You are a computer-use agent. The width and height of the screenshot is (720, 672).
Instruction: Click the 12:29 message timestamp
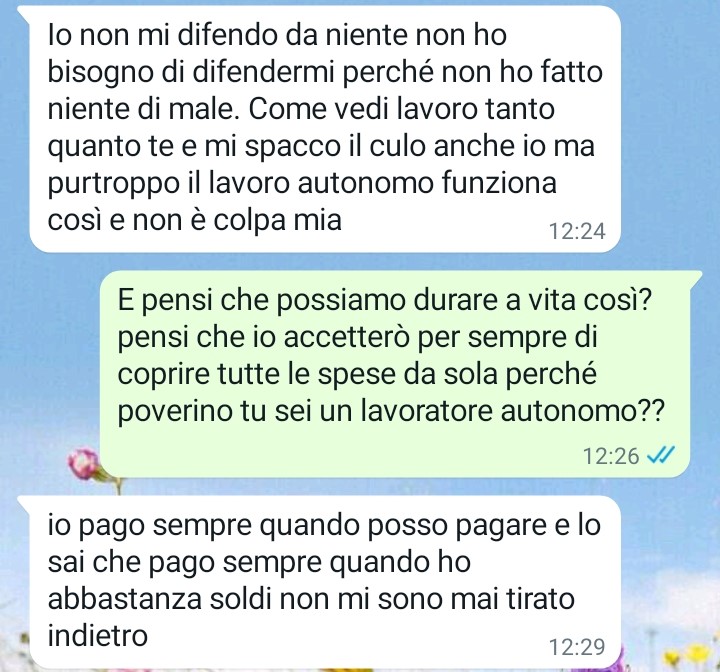pos(577,647)
